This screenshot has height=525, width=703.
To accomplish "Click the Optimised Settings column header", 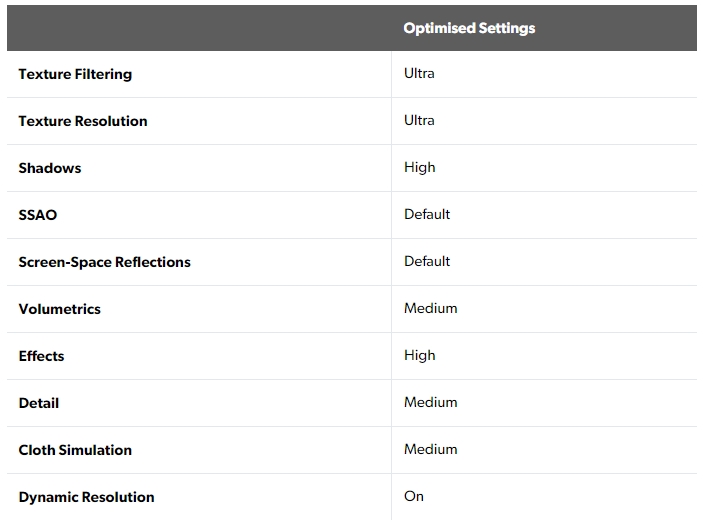I will [469, 28].
